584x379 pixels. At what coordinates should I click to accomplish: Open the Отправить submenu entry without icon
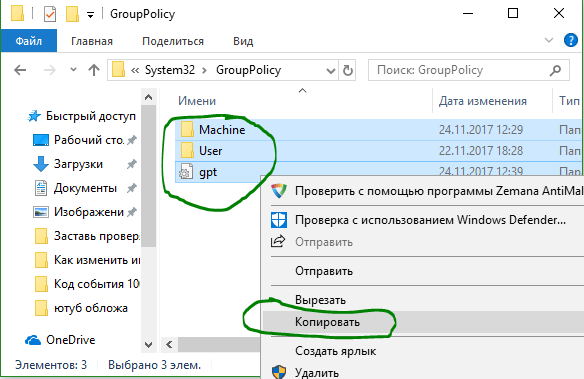(423, 271)
